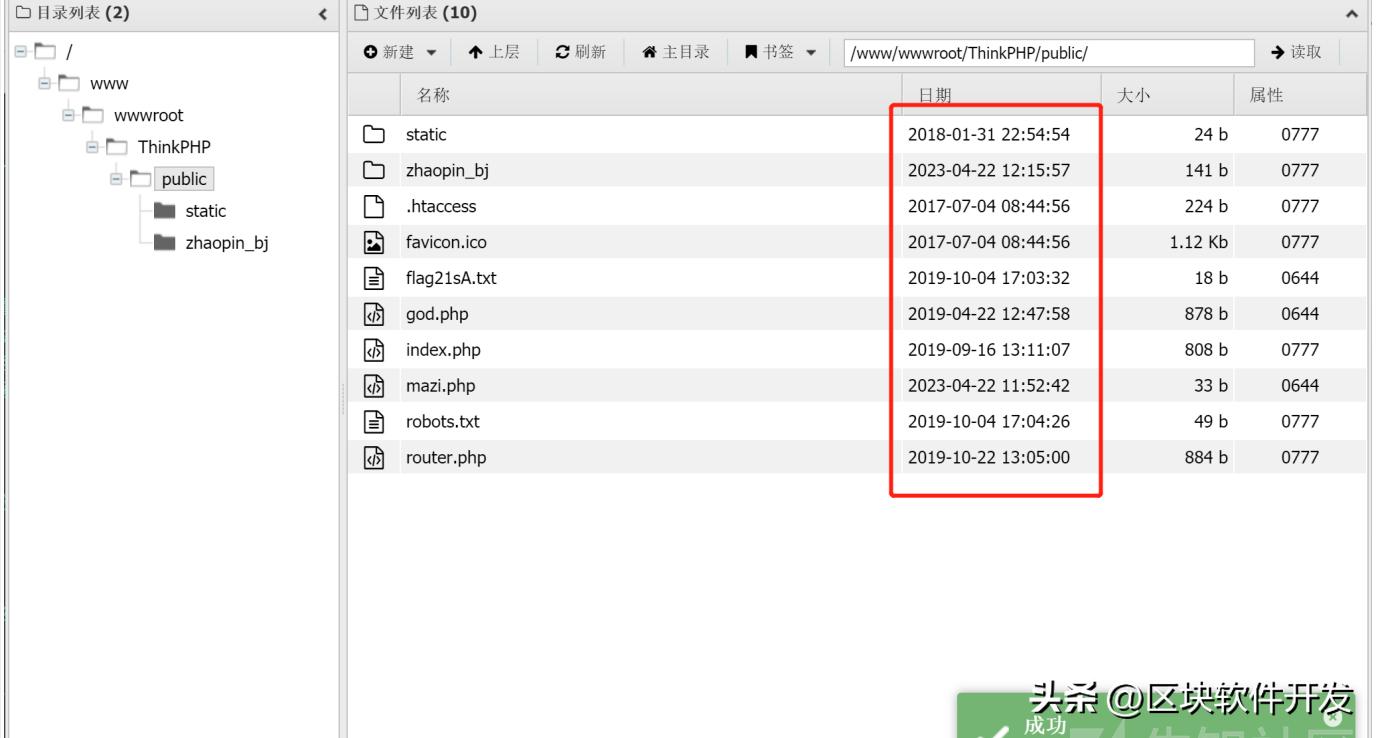Click the mazi.php code file icon
Viewport: 1376px width, 738px height.
click(373, 386)
